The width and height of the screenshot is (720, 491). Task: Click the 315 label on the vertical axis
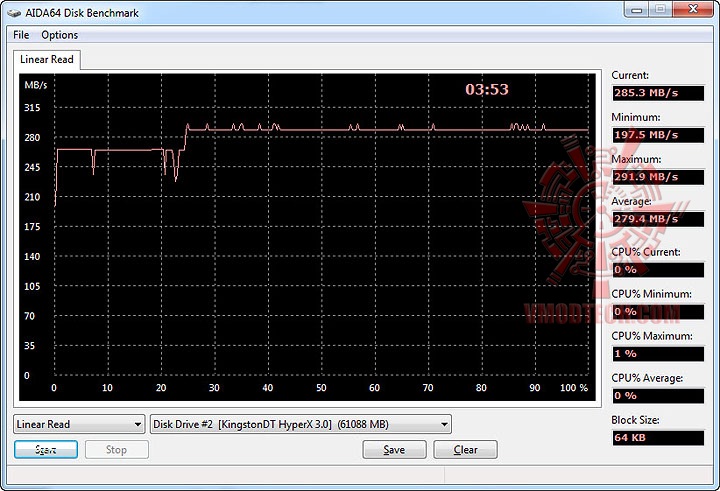click(32, 108)
